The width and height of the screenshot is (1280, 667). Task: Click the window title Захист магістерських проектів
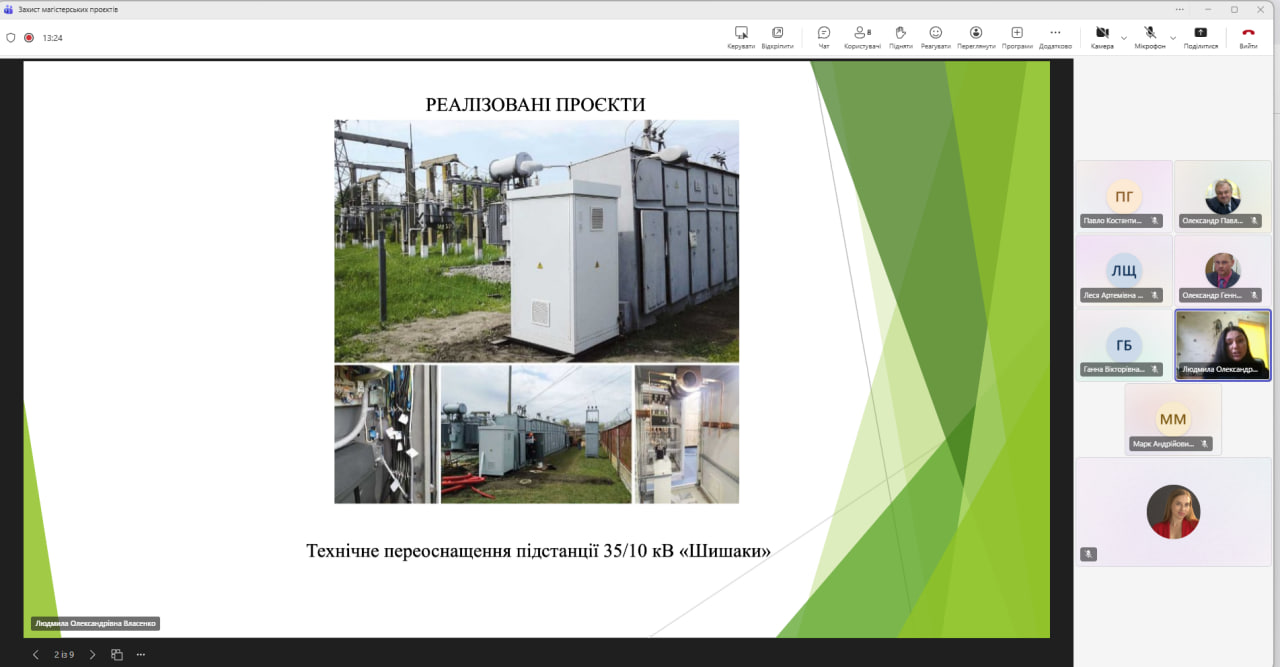click(x=68, y=9)
